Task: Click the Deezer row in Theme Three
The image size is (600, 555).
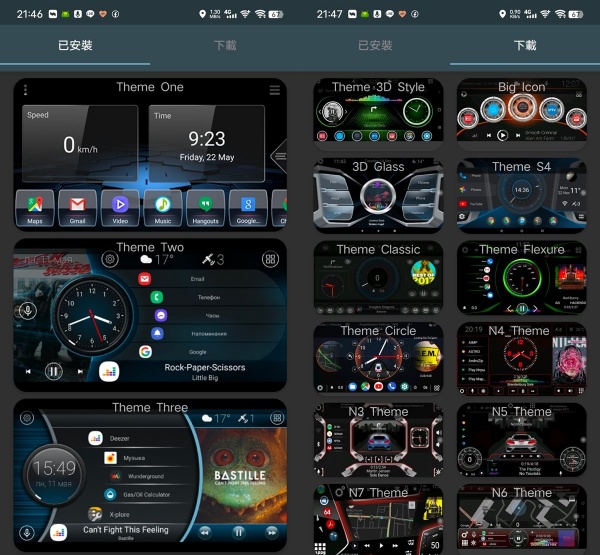Action: pos(140,438)
